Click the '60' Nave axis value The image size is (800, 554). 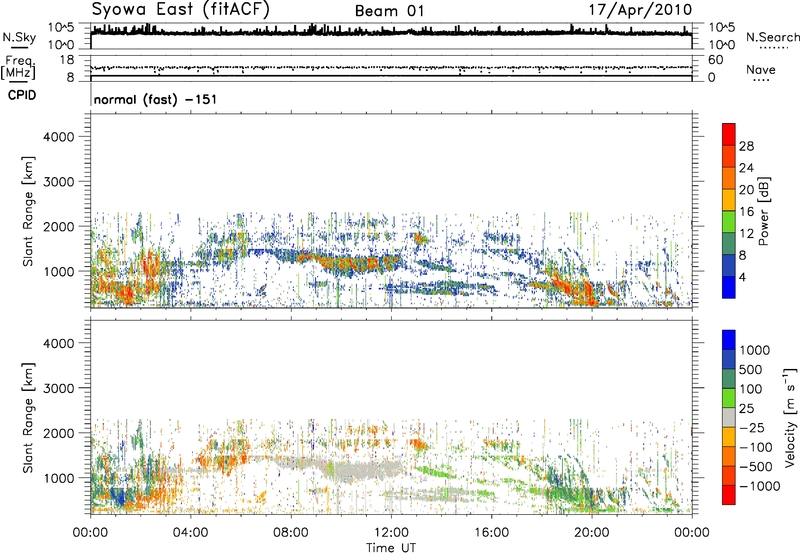(x=715, y=60)
